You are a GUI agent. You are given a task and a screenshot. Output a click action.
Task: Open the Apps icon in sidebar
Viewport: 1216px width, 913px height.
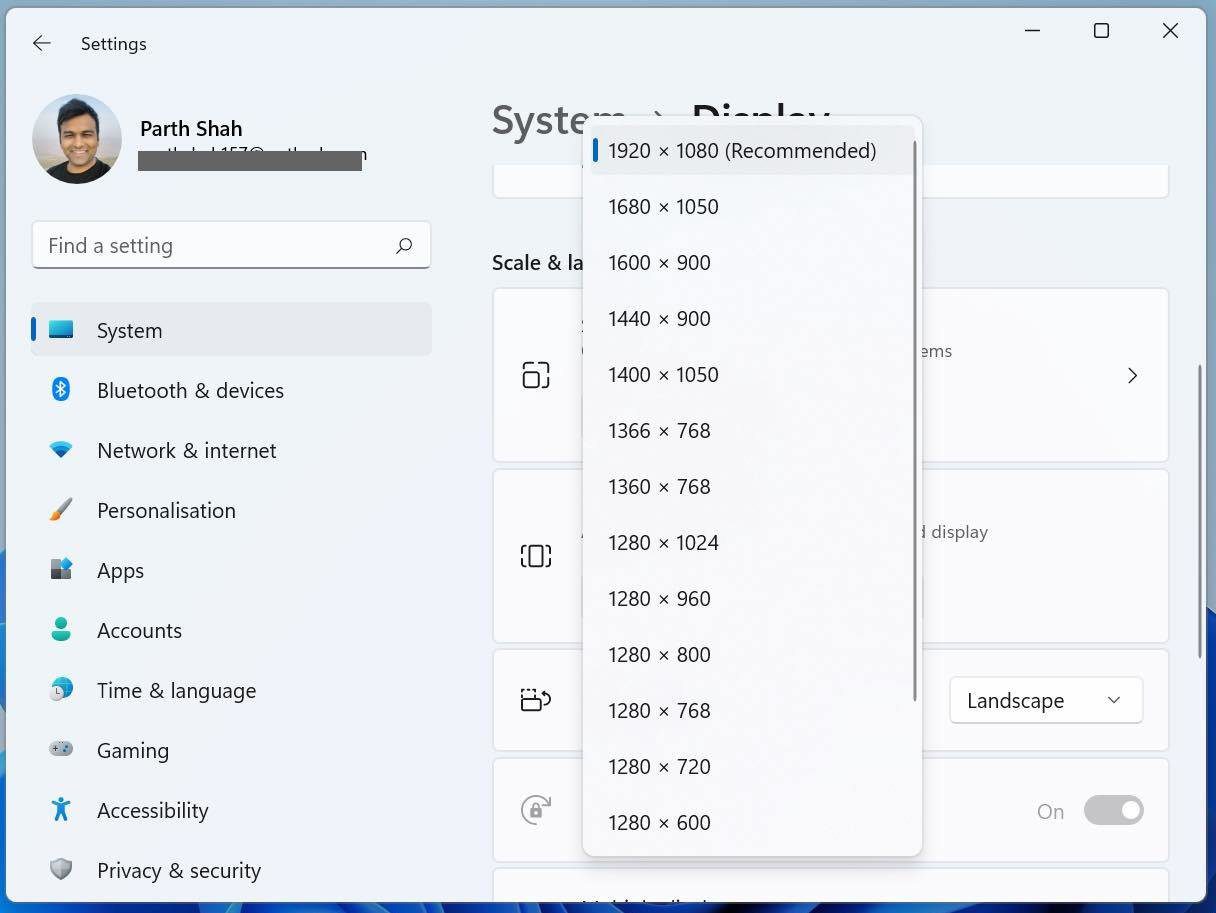pos(61,570)
